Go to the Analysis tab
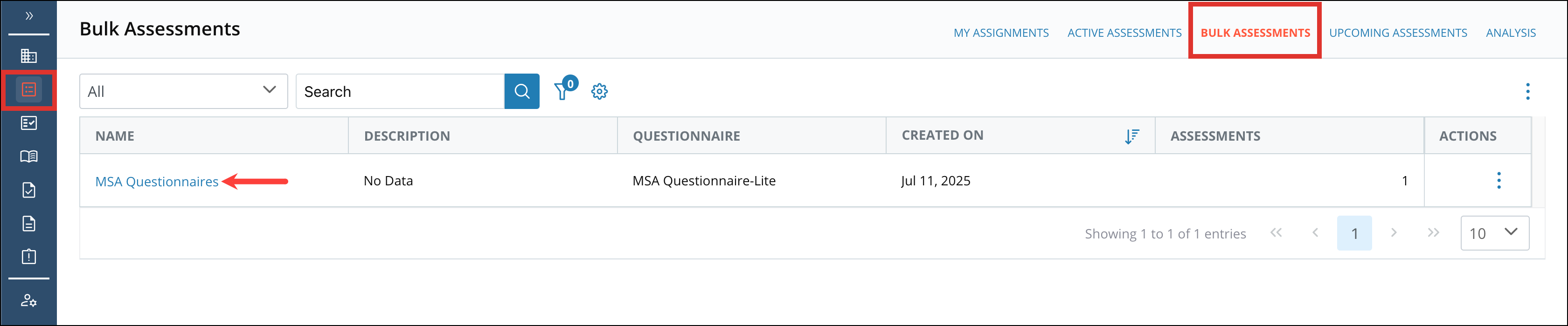Viewport: 1568px width, 326px height. [x=1512, y=33]
